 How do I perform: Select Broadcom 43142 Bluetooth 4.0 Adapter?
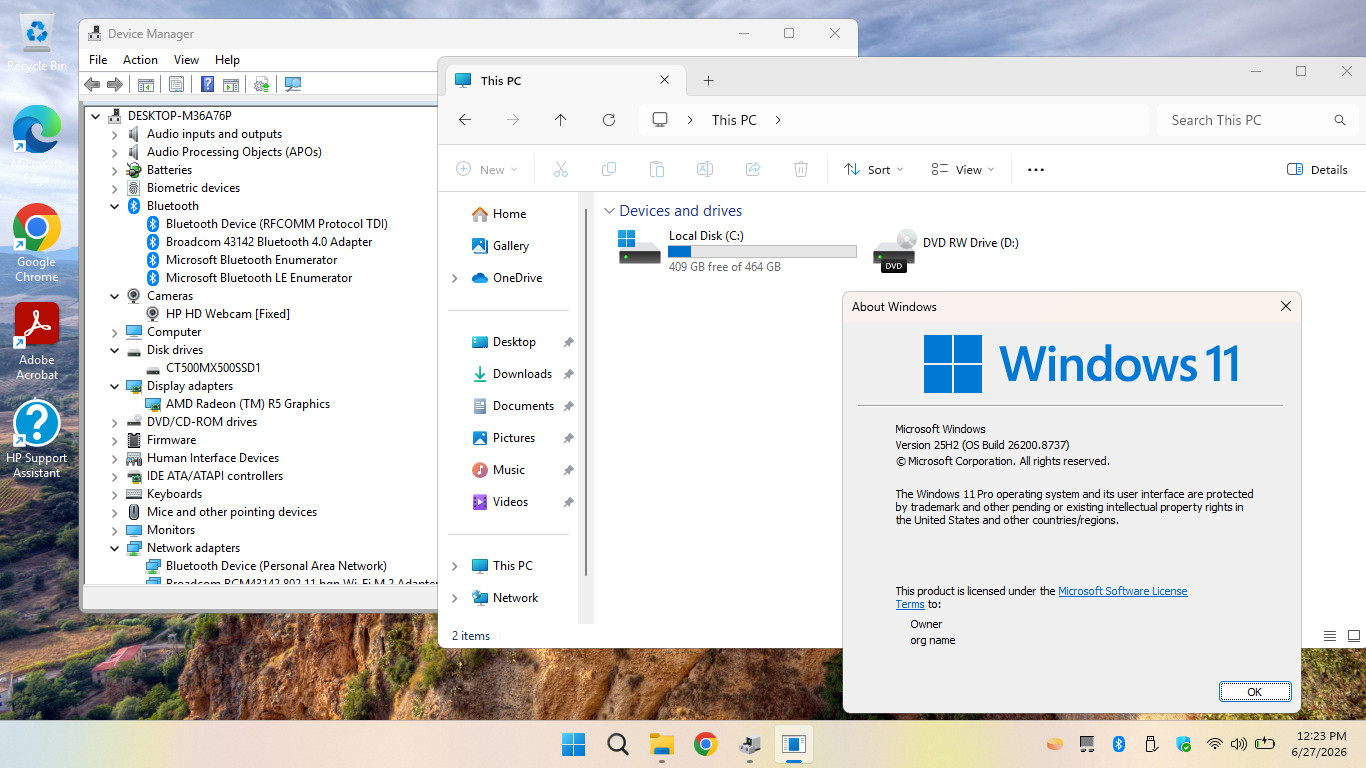coord(269,242)
